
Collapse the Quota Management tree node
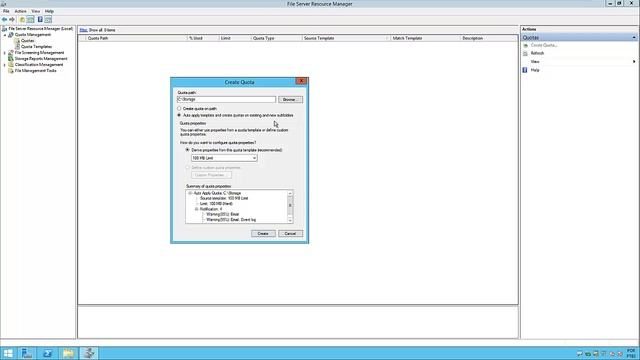tap(5, 35)
